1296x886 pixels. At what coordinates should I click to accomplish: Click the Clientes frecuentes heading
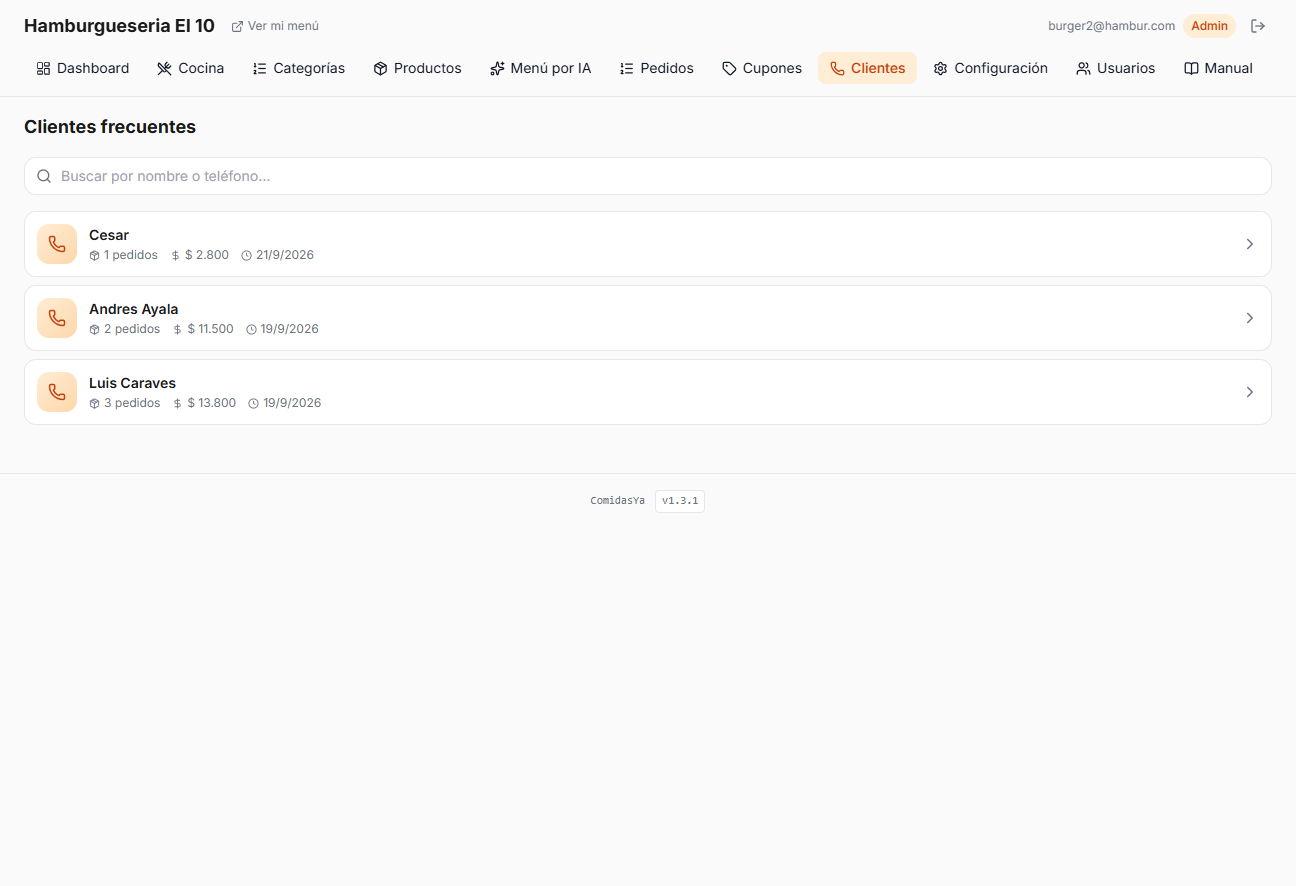pyautogui.click(x=110, y=127)
